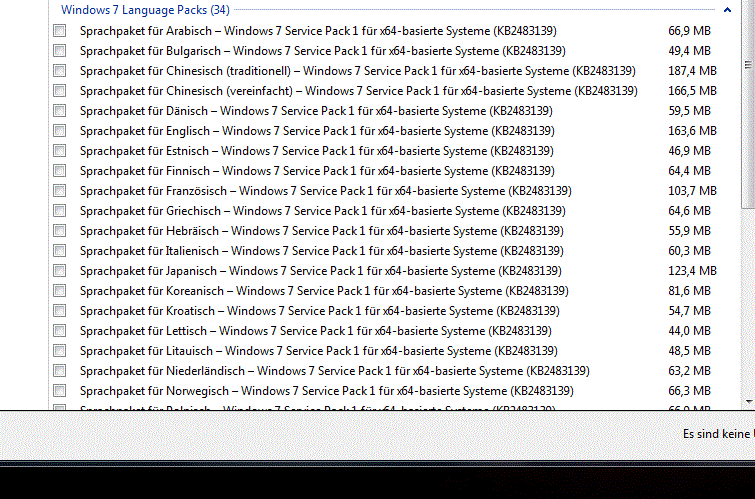Toggle the Norwegisch language pack checkbox
The image size is (755, 499).
pos(60,391)
